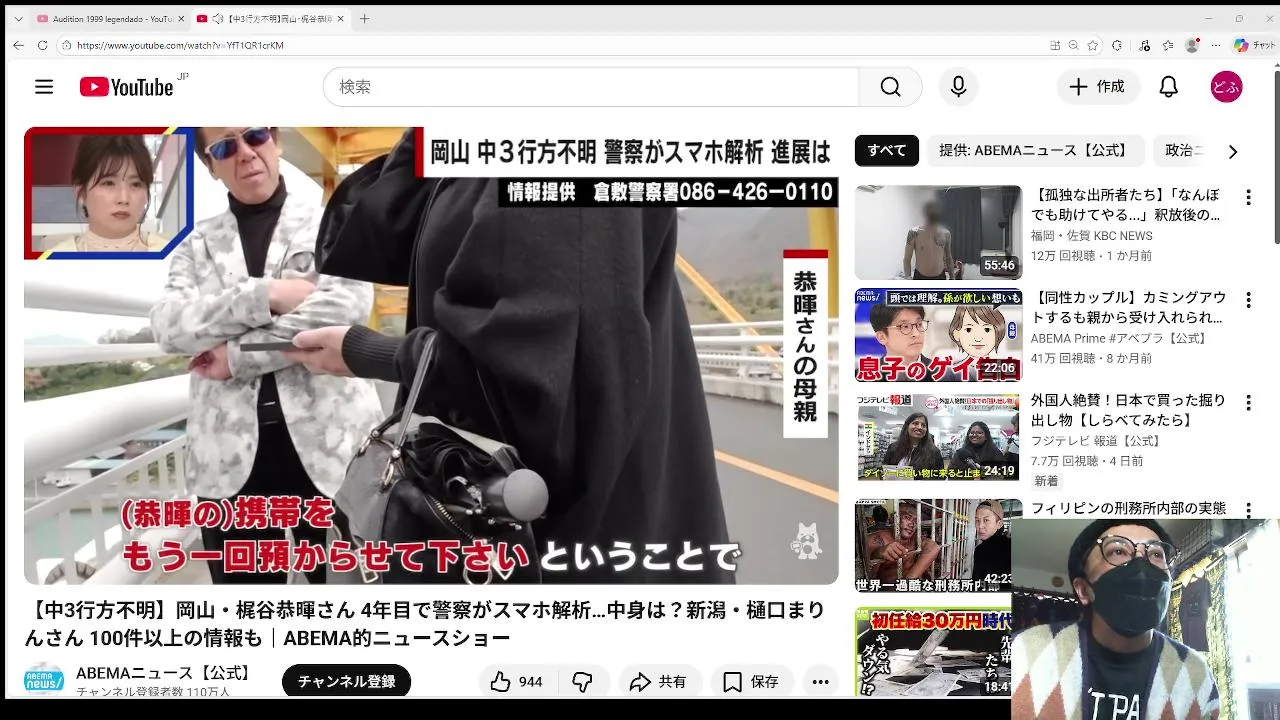Open YouTube notifications bell
The width and height of the screenshot is (1280, 720).
point(1168,87)
